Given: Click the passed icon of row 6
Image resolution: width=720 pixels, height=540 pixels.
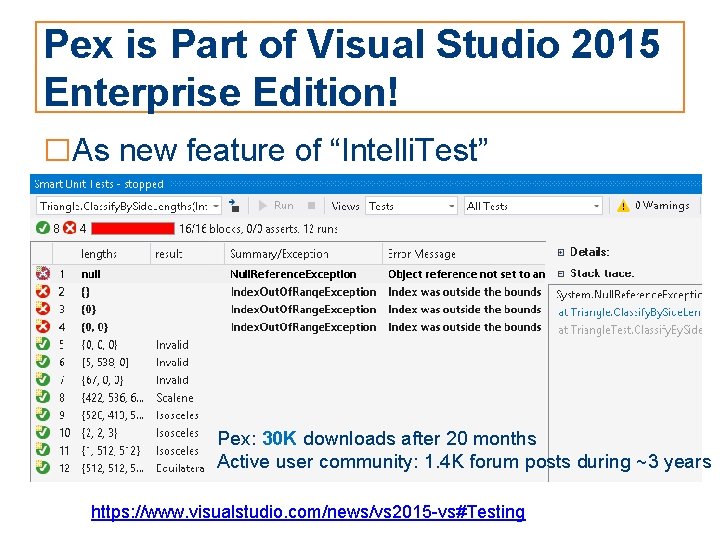Looking at the screenshot, I should pyautogui.click(x=43, y=362).
